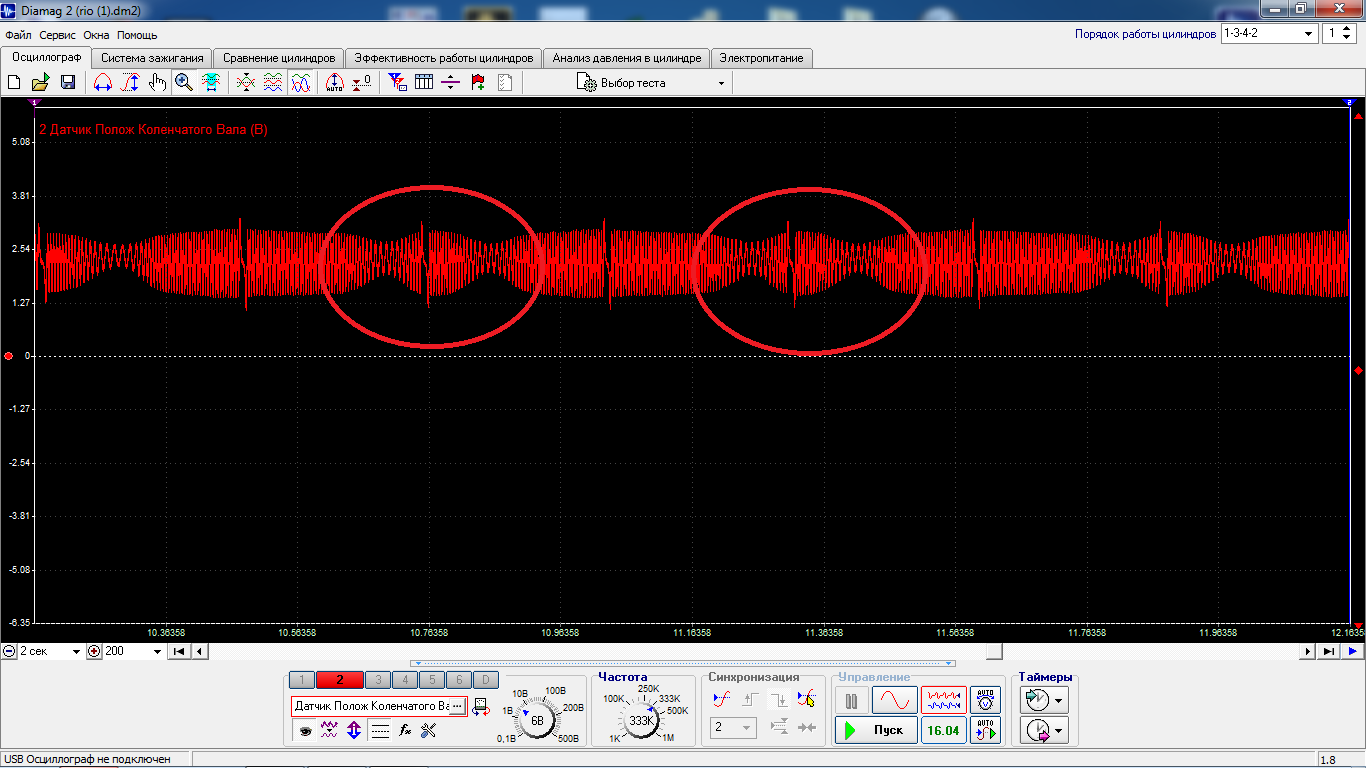
Task: Switch to the Сравнение цилиндров tab
Action: pos(279,58)
